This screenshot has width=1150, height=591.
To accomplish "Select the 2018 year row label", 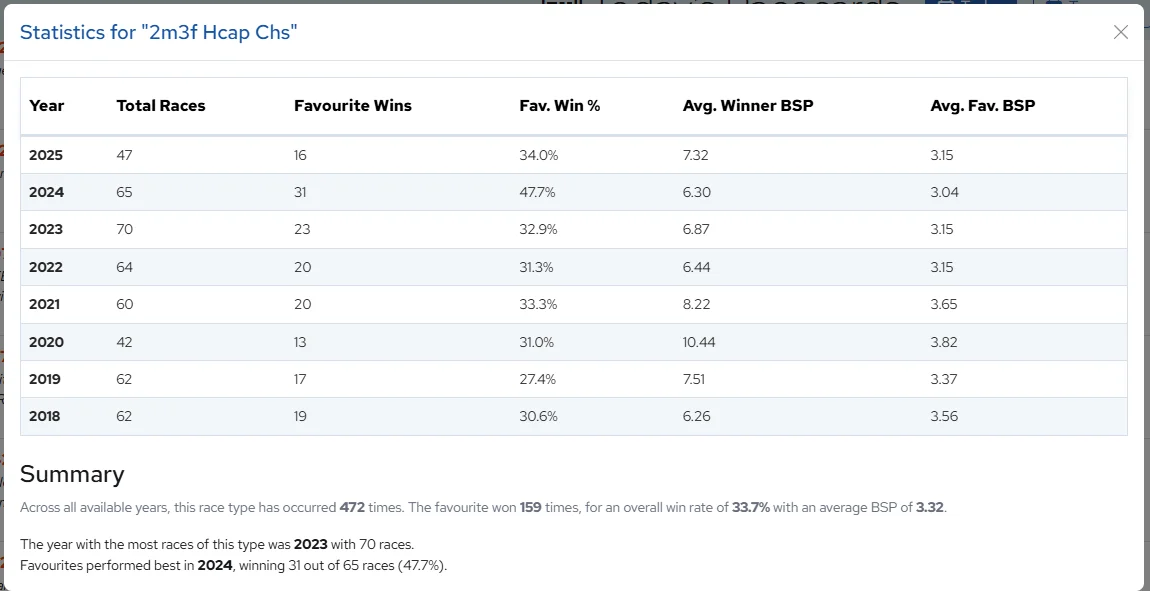I will (46, 416).
